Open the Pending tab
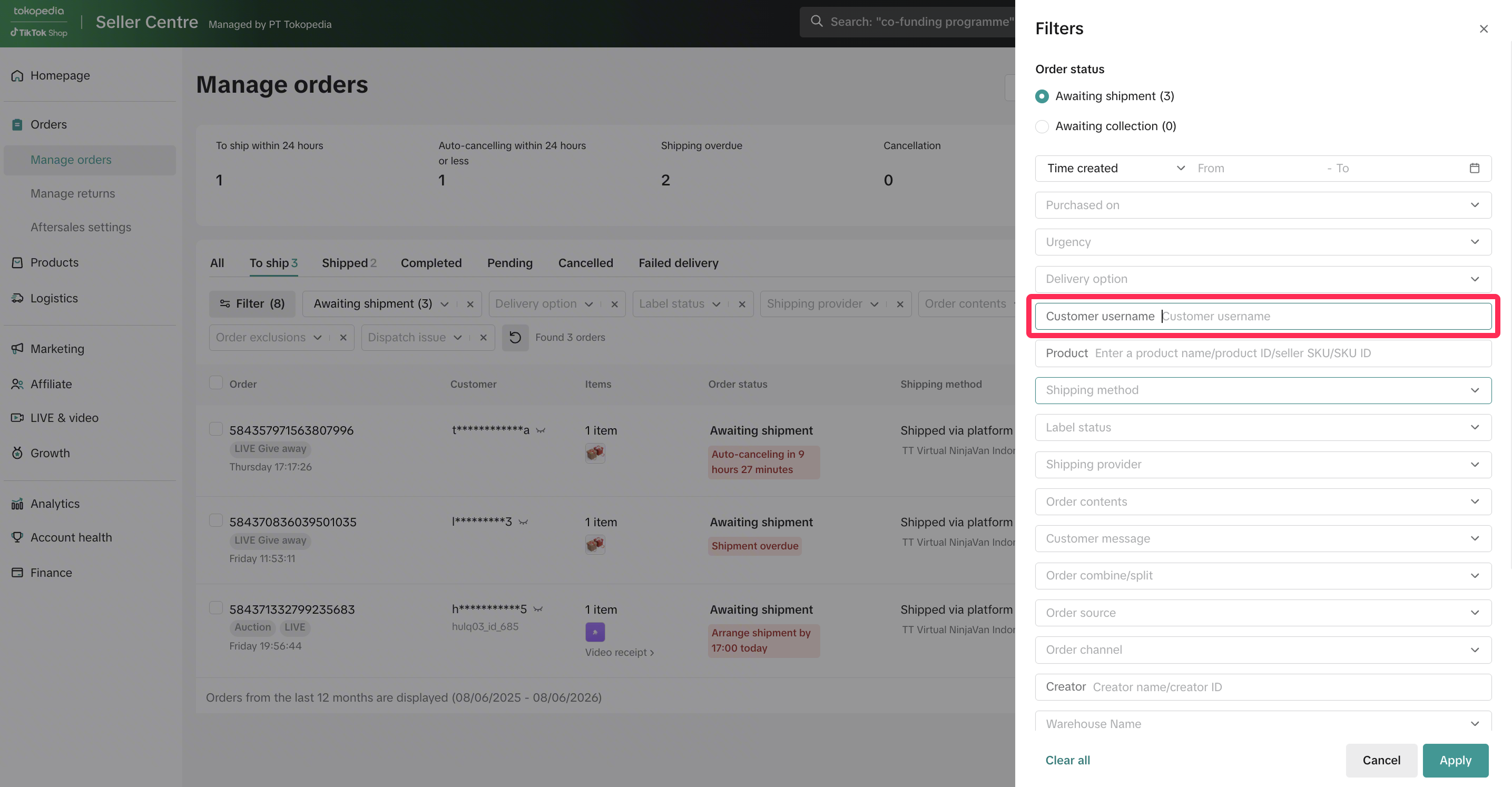 (x=509, y=263)
